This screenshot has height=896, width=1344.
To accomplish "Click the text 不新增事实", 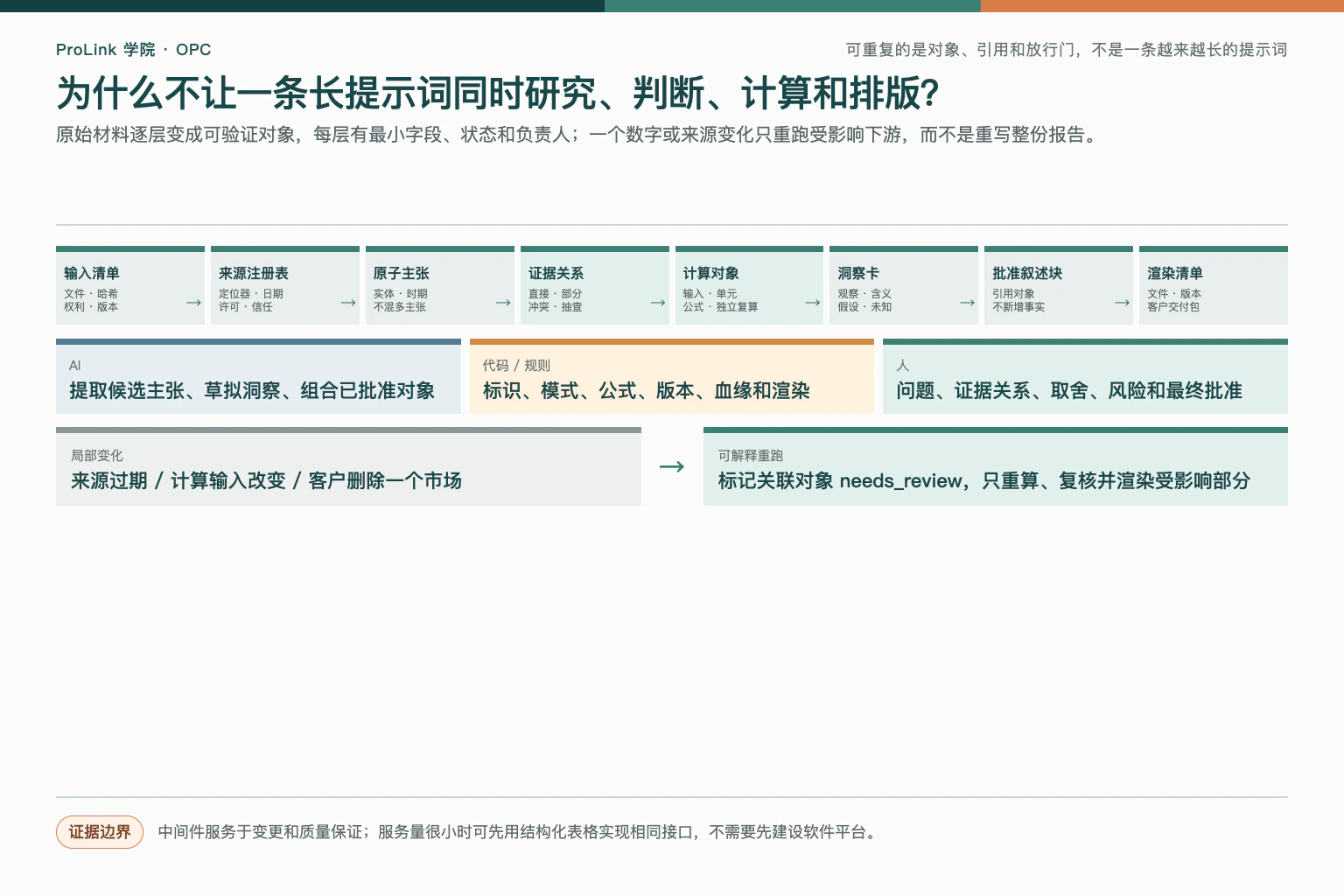I will (1019, 307).
